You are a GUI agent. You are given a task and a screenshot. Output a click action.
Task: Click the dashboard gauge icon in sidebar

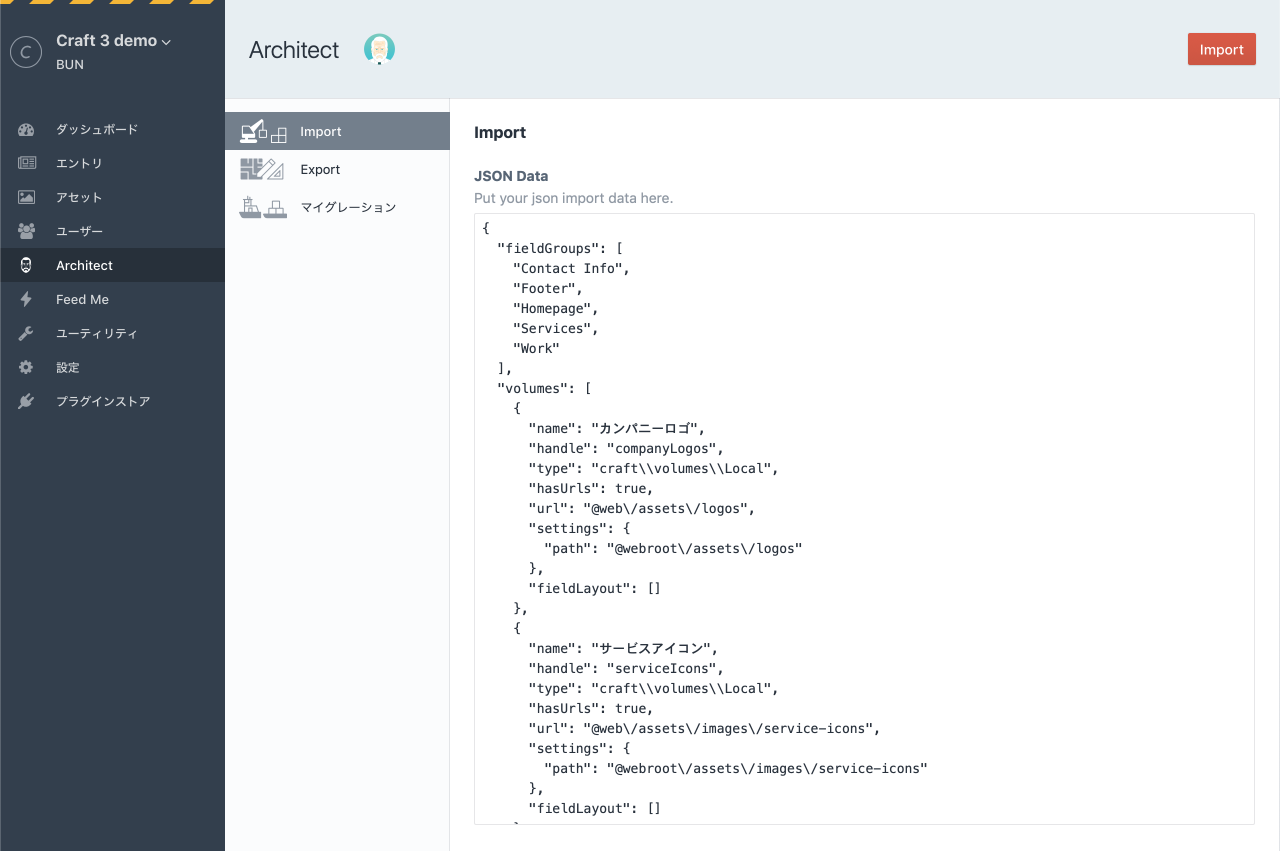26,130
